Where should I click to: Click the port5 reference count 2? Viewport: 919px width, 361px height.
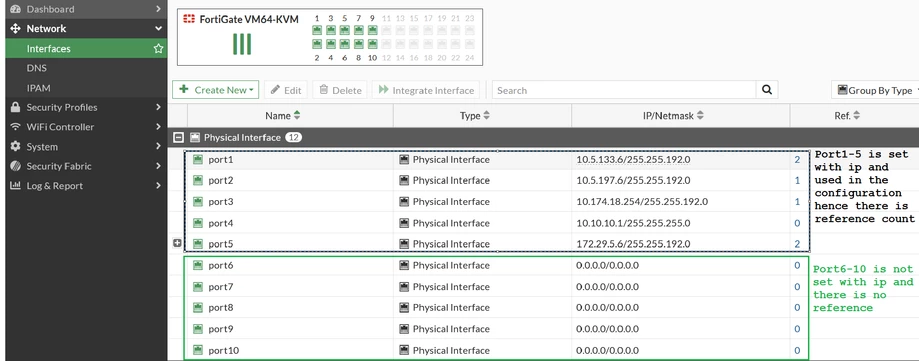coord(797,243)
